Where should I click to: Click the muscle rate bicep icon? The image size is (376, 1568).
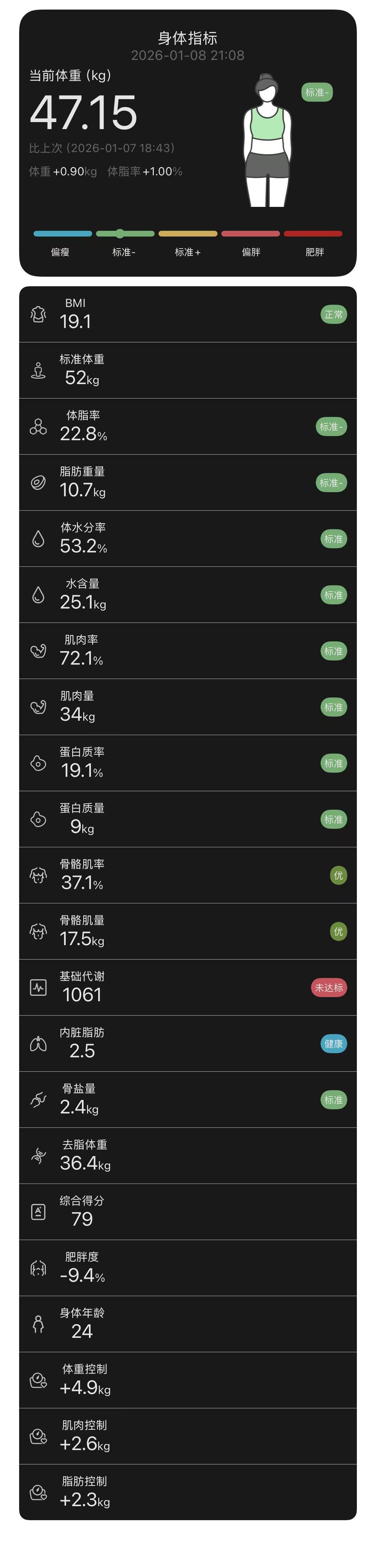38,651
